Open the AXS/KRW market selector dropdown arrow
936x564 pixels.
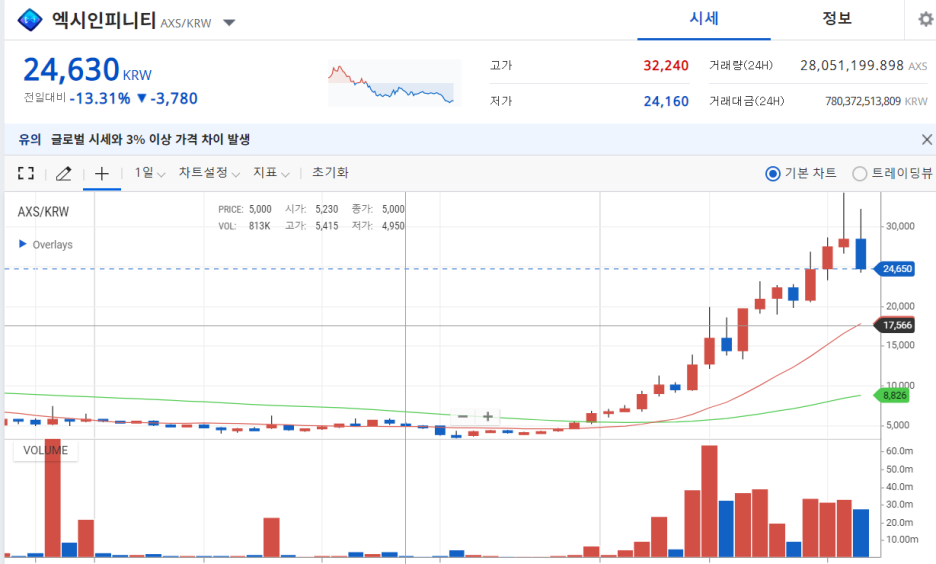click(229, 23)
